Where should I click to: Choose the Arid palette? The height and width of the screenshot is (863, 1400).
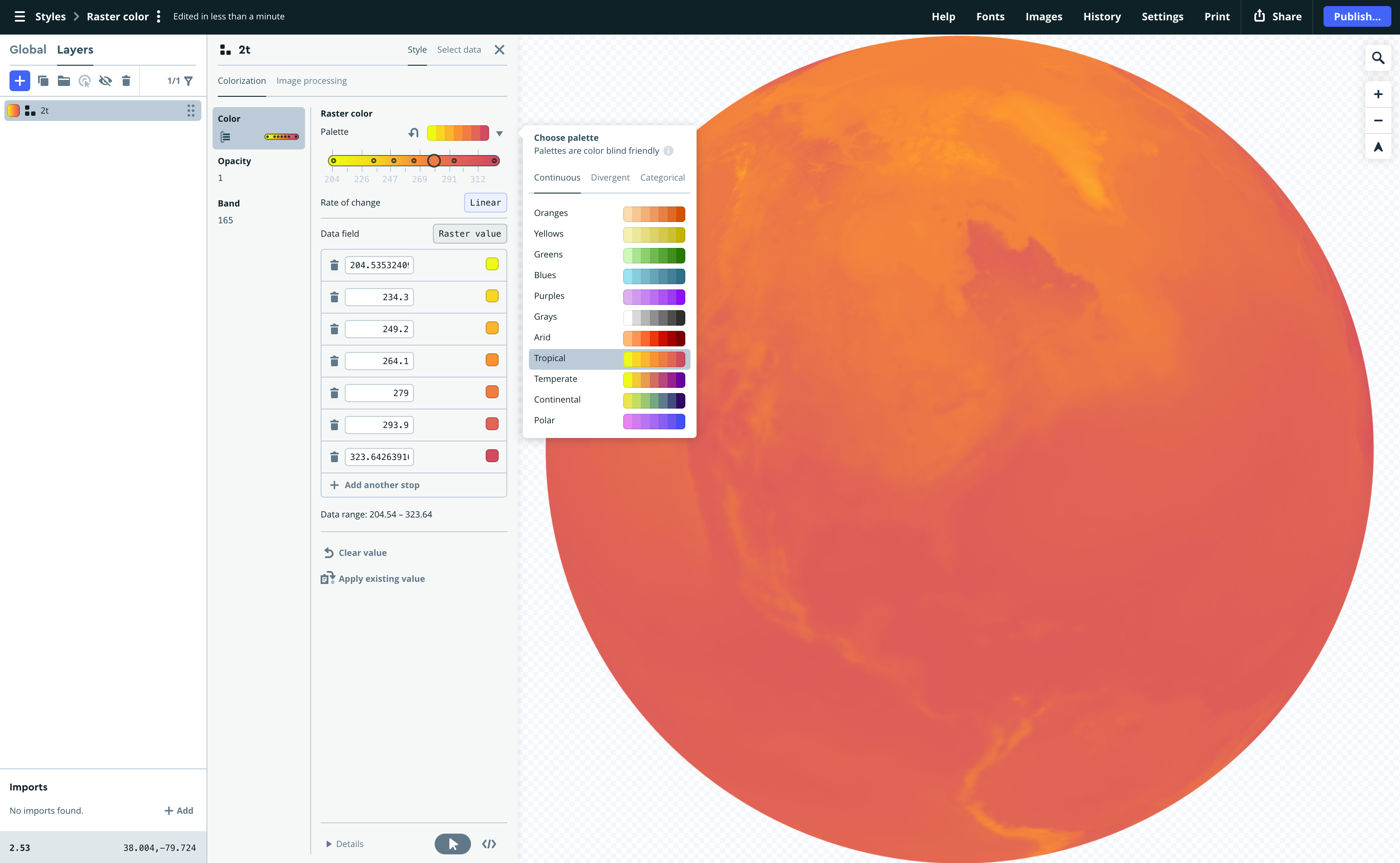[609, 338]
